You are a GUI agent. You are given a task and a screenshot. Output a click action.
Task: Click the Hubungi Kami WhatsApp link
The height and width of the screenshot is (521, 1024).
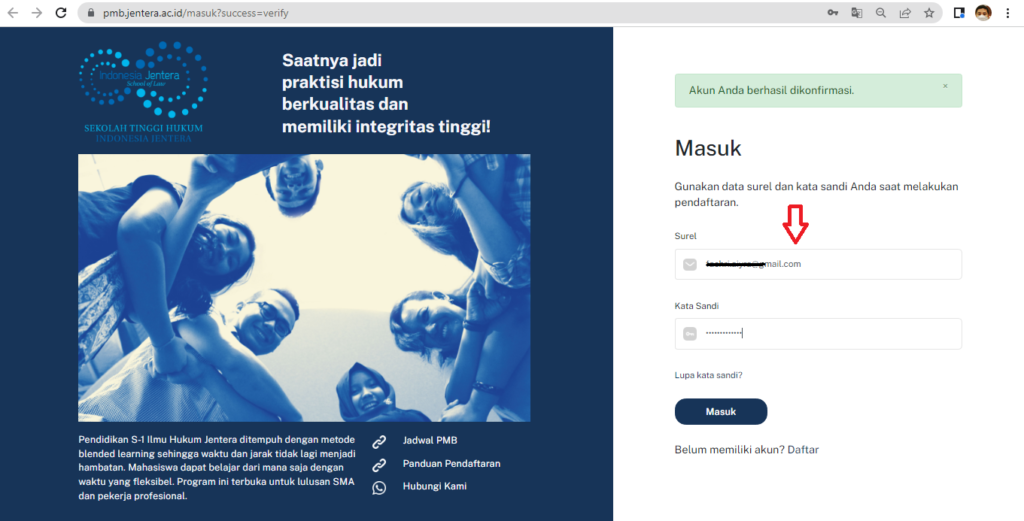coord(434,487)
